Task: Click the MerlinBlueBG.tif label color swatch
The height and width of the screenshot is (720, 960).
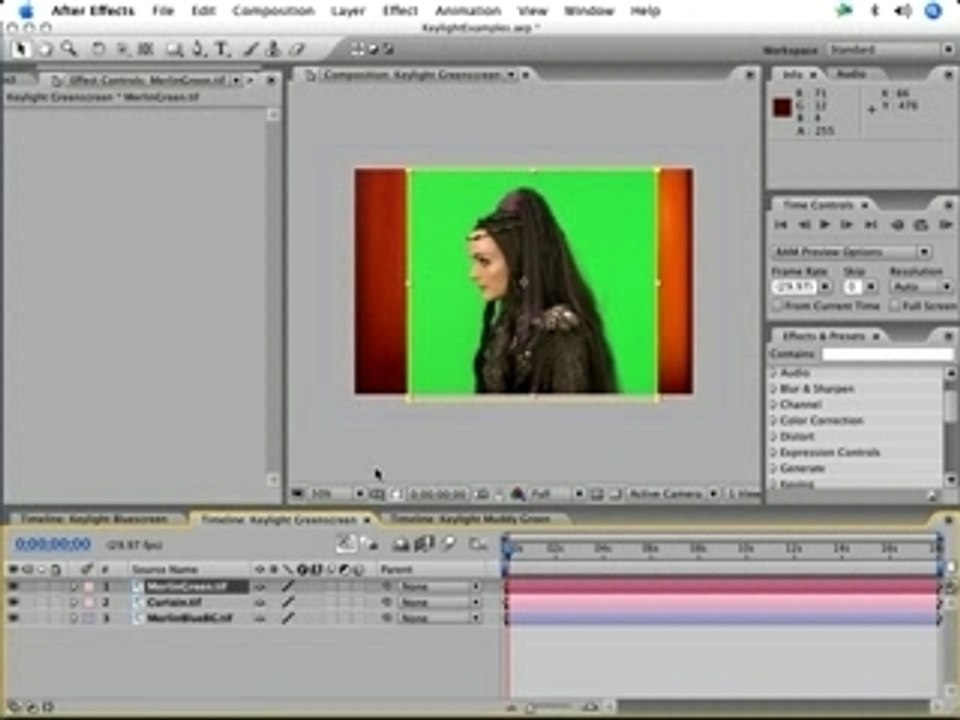Action: click(89, 618)
